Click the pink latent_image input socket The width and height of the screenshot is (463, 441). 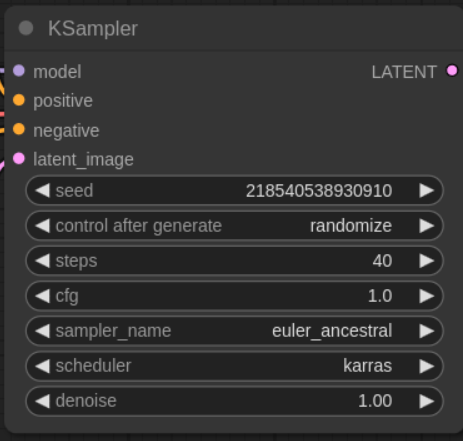click(19, 159)
